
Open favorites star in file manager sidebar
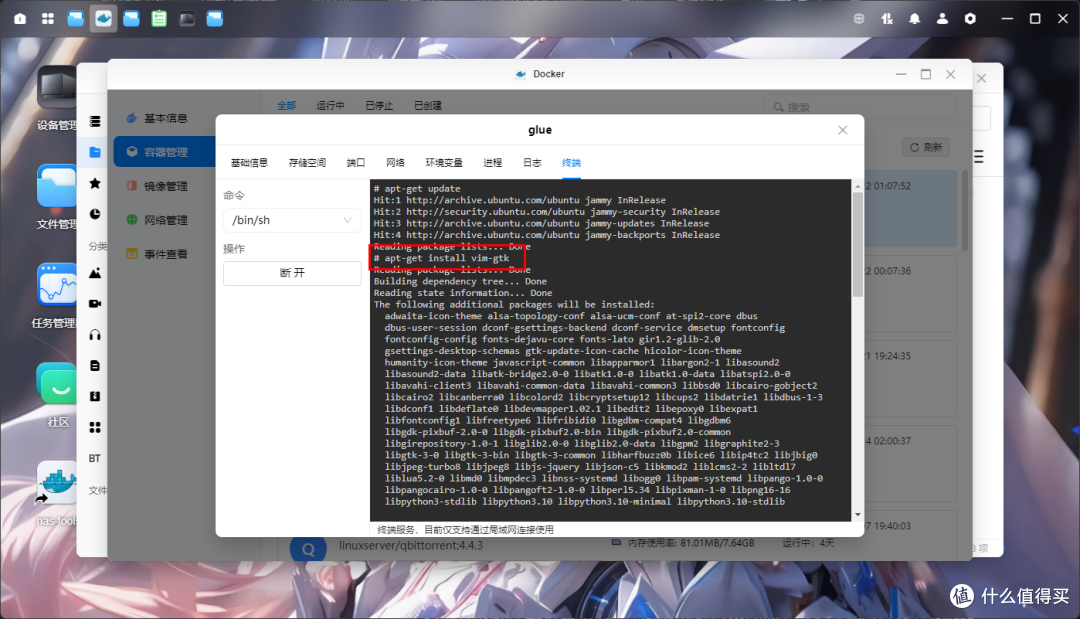click(x=95, y=183)
